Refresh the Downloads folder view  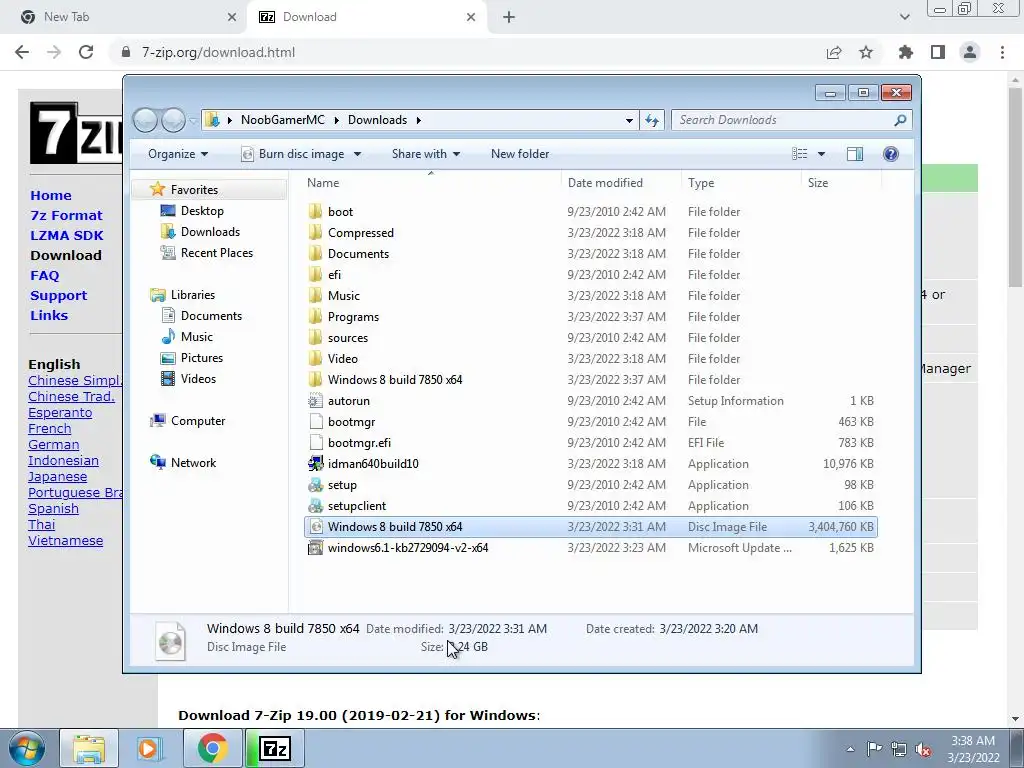click(652, 120)
